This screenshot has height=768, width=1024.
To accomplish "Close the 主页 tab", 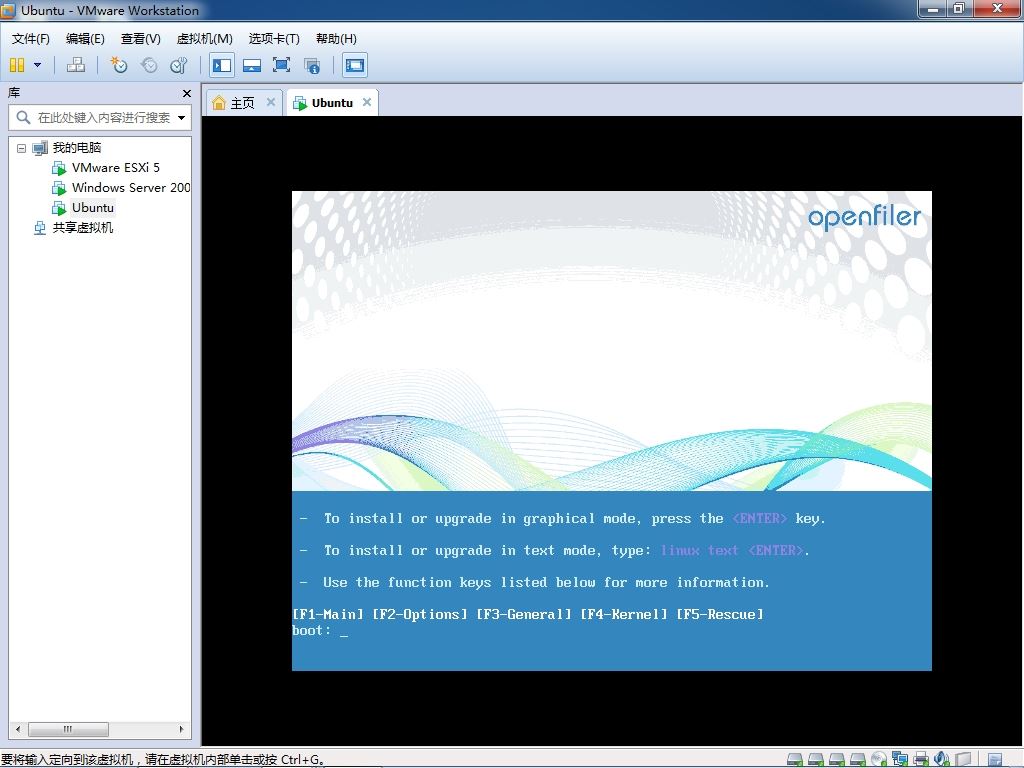I will click(x=270, y=102).
